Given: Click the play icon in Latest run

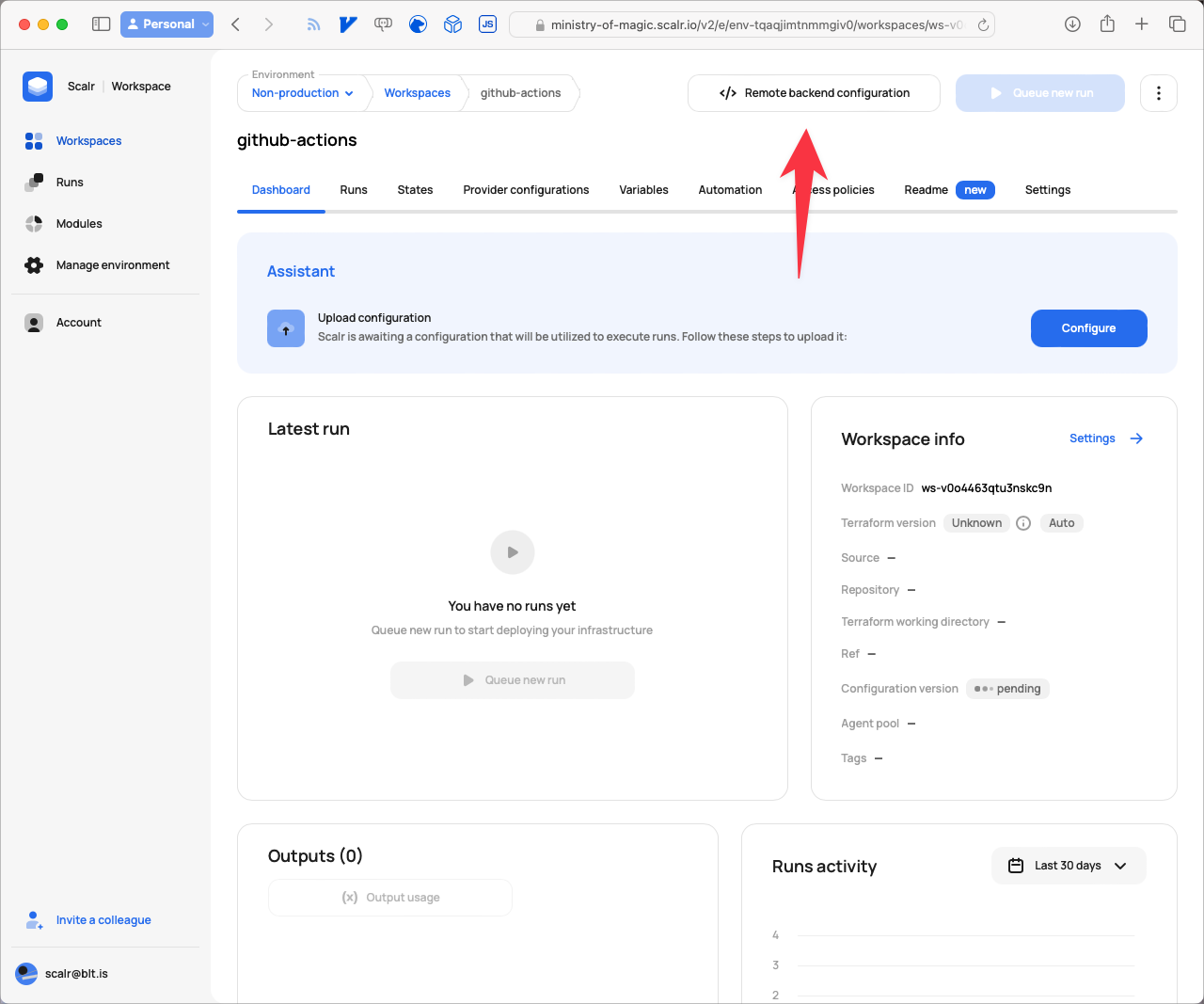Looking at the screenshot, I should point(513,552).
